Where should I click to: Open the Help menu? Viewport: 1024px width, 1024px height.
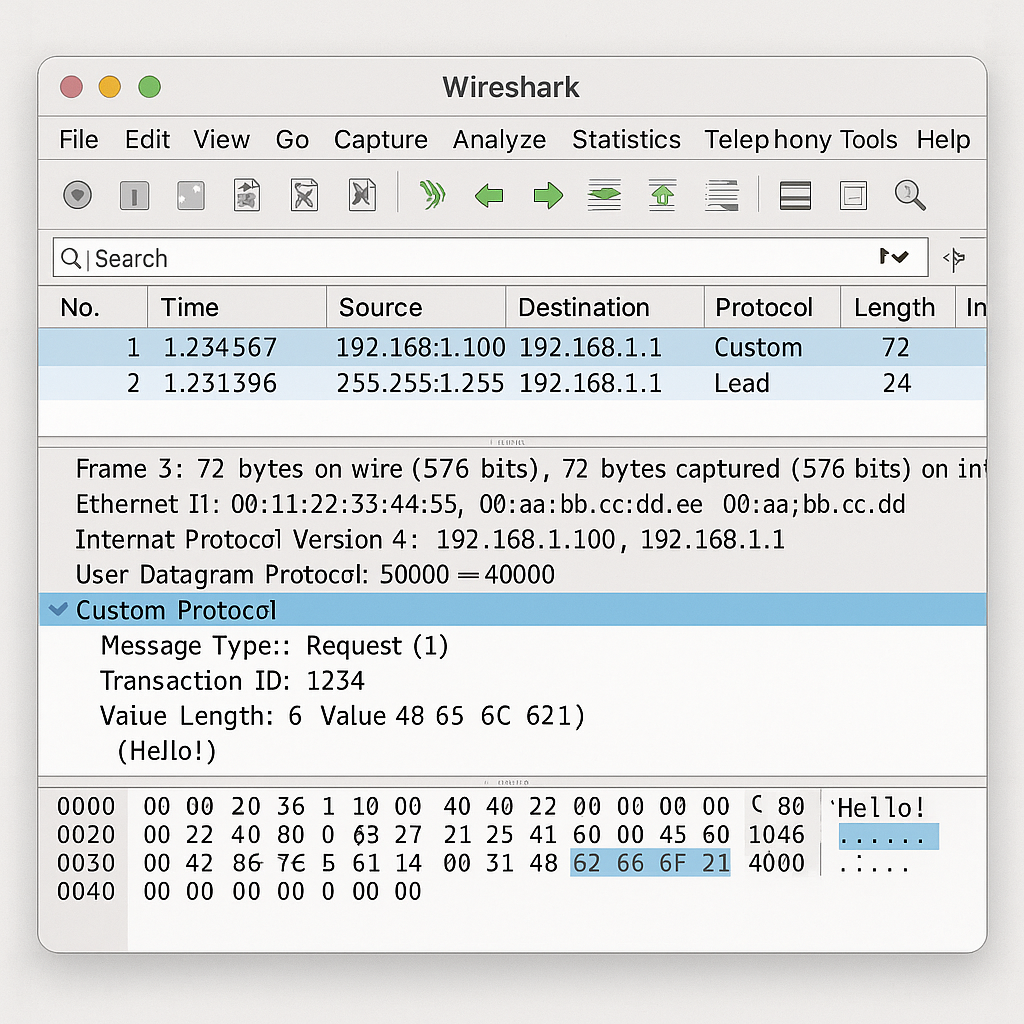(x=943, y=140)
